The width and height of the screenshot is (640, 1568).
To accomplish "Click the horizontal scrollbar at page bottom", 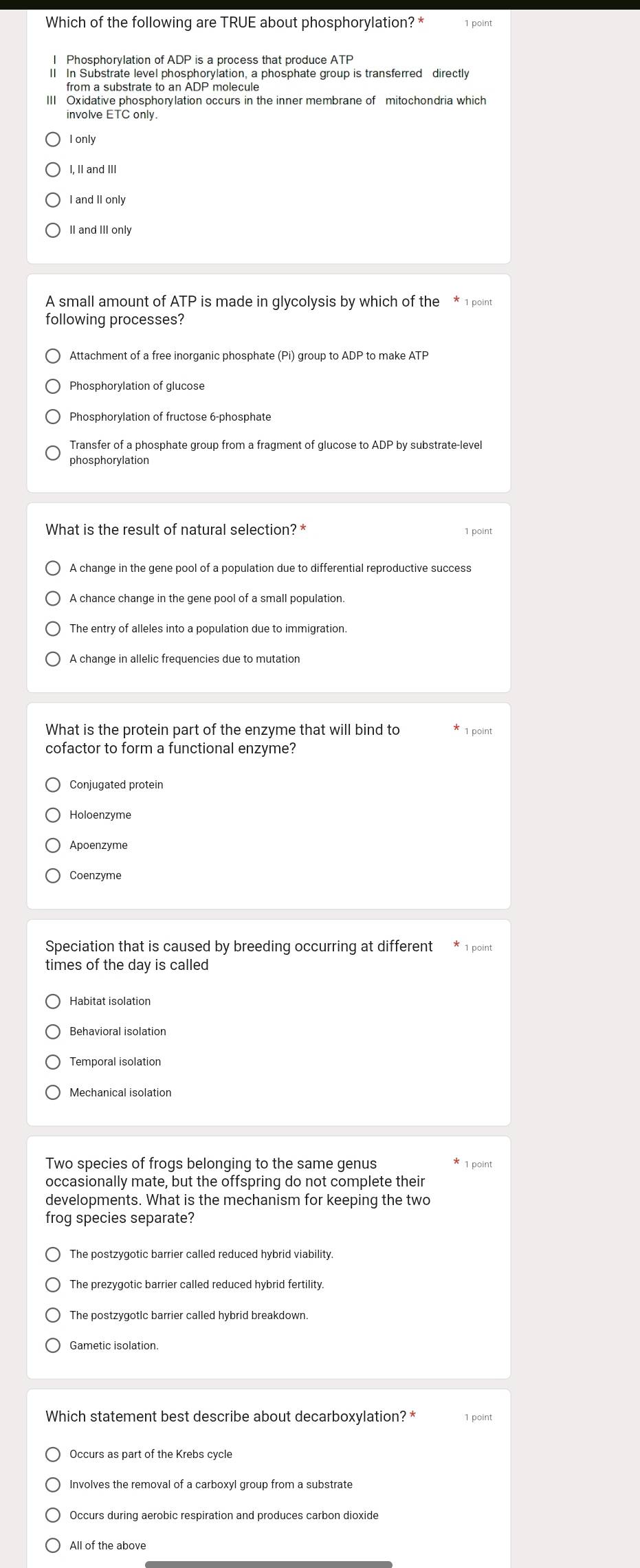I will (x=268, y=1565).
